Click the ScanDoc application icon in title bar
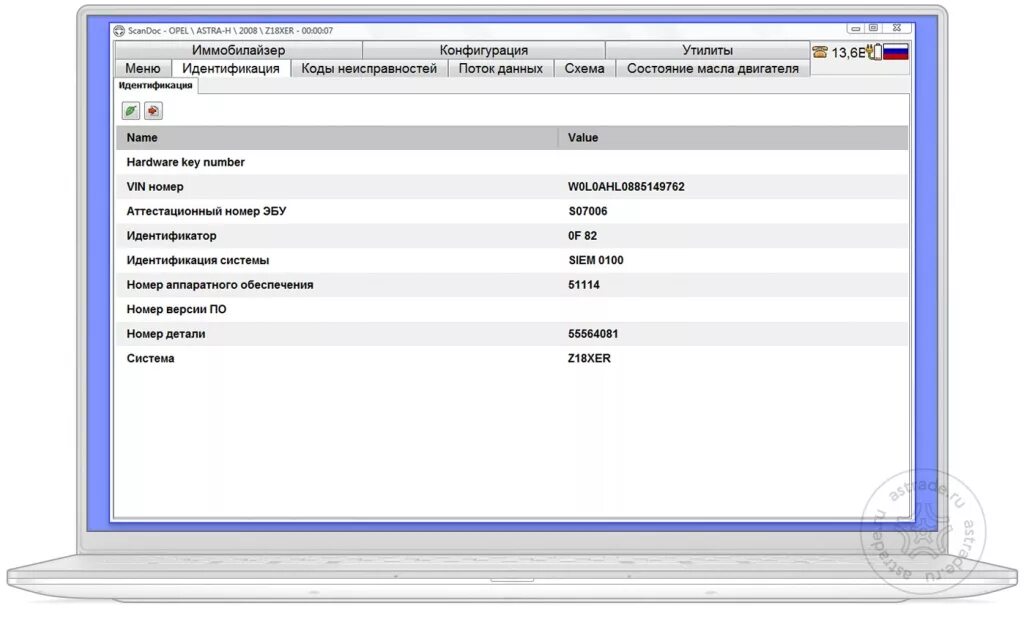Viewport: 1024px width, 622px height. click(119, 31)
